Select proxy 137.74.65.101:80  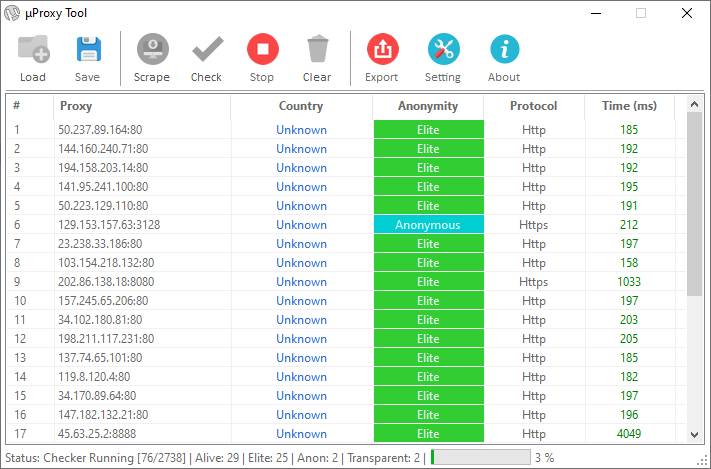100,358
